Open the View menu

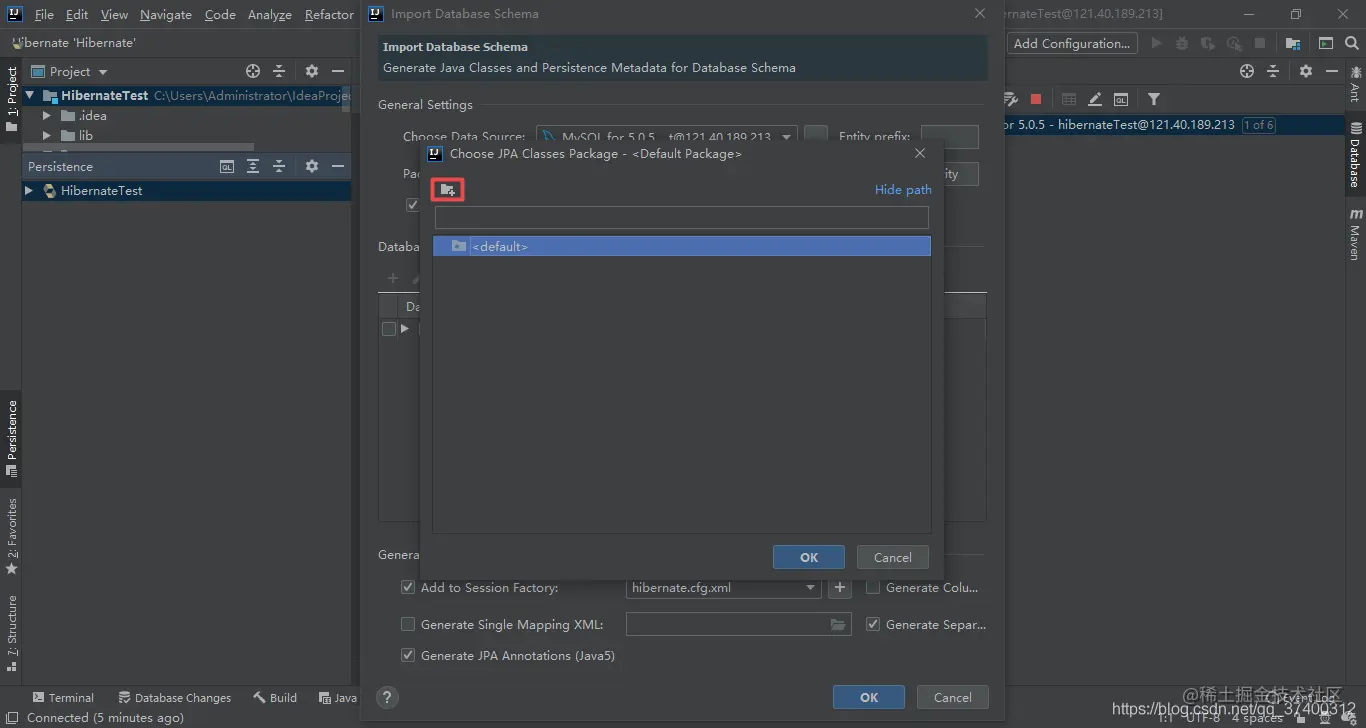coord(115,14)
